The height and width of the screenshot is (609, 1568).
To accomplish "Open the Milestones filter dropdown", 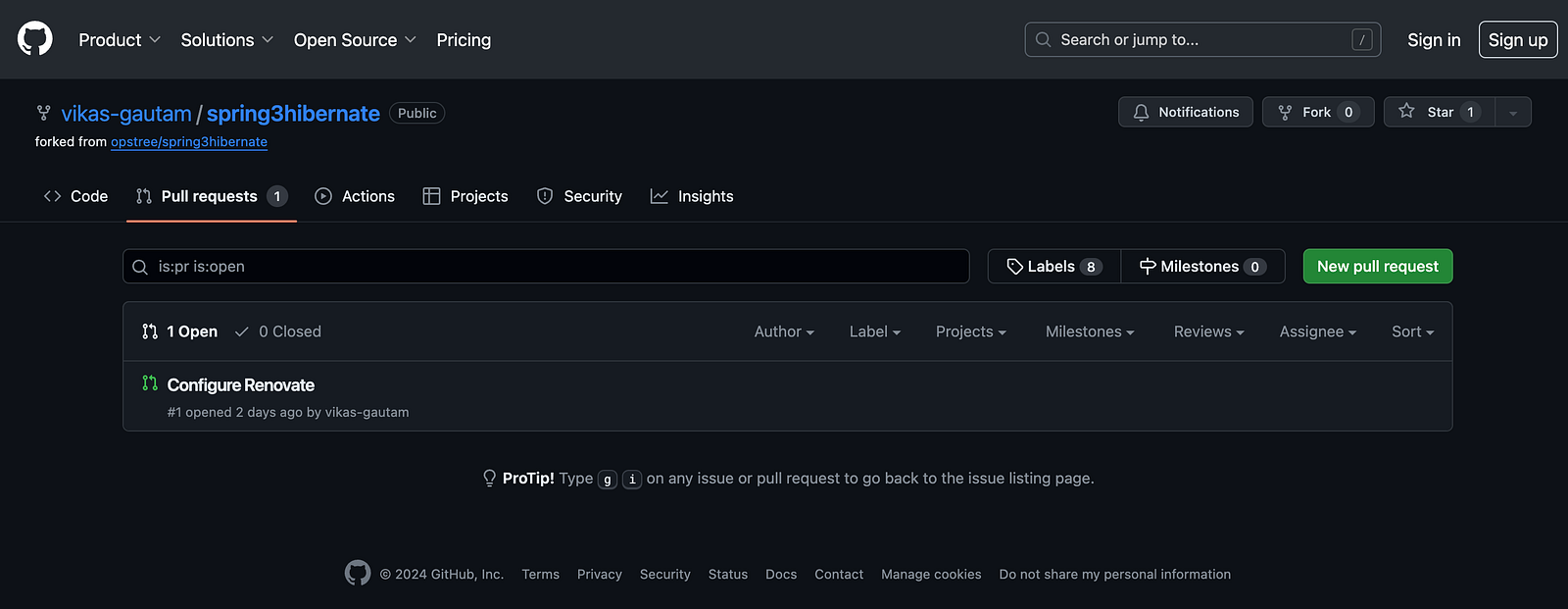I will [x=1090, y=331].
